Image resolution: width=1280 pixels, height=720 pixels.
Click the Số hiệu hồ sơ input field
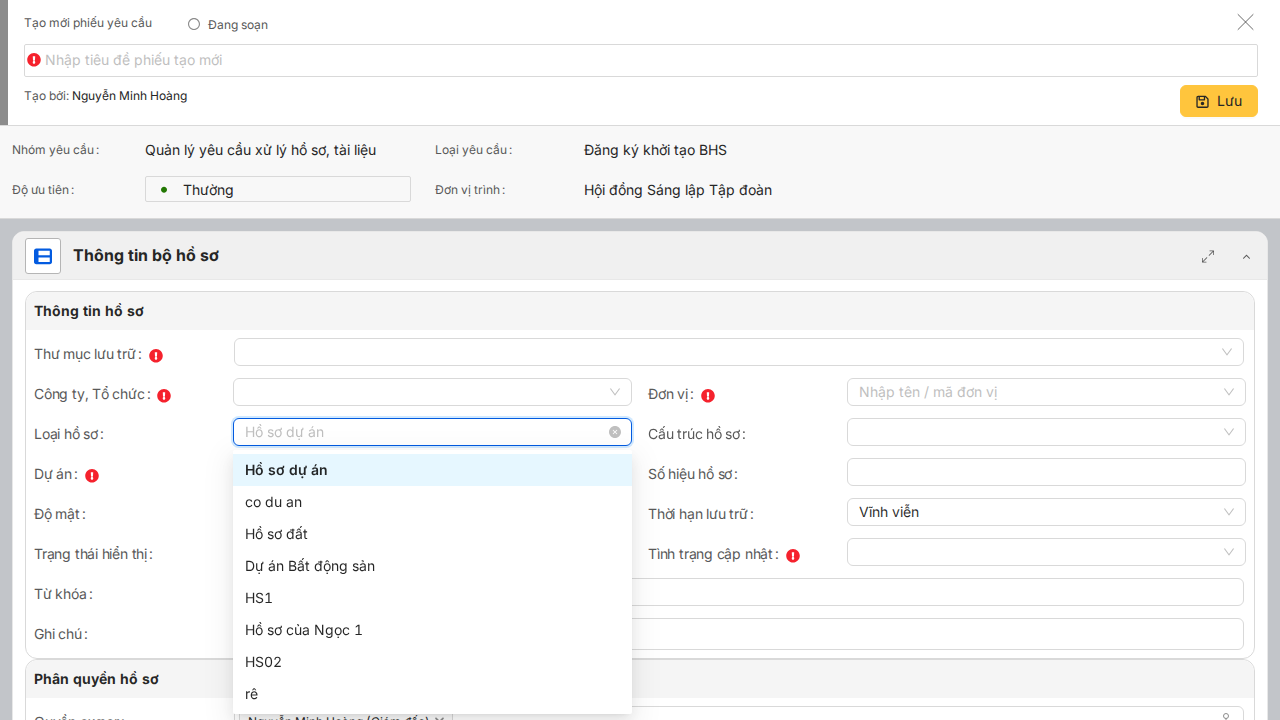1045,472
